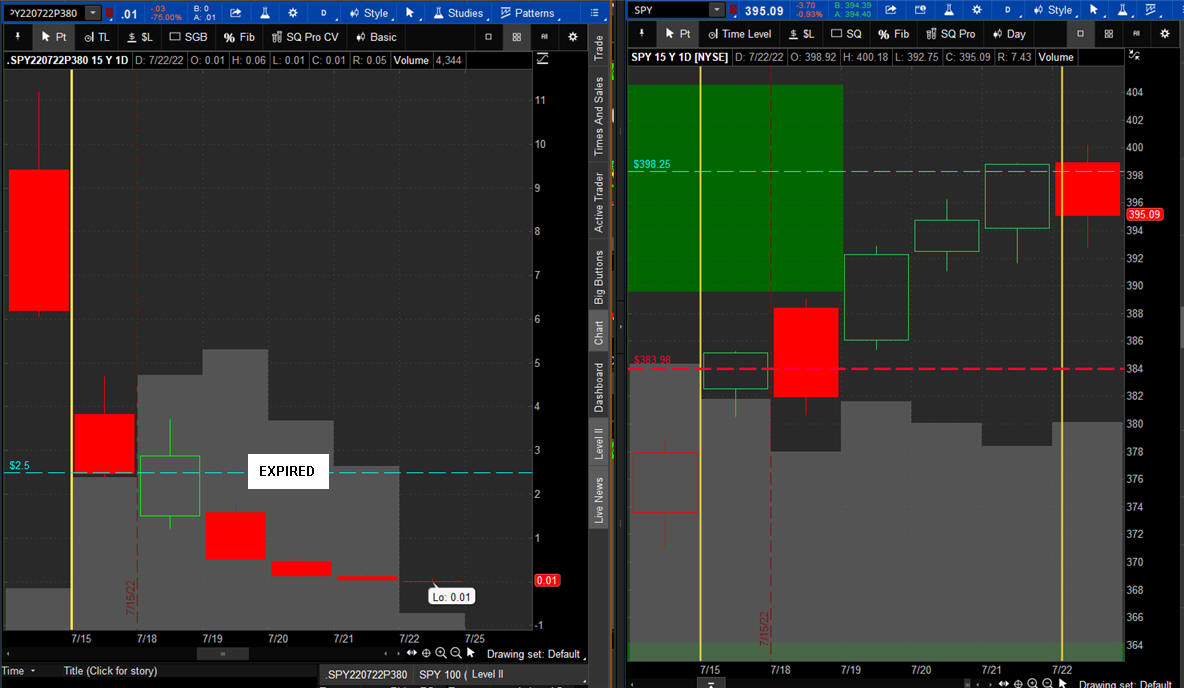
Task: Open the pointer drawing menu in right chart header
Action: click(x=1094, y=10)
